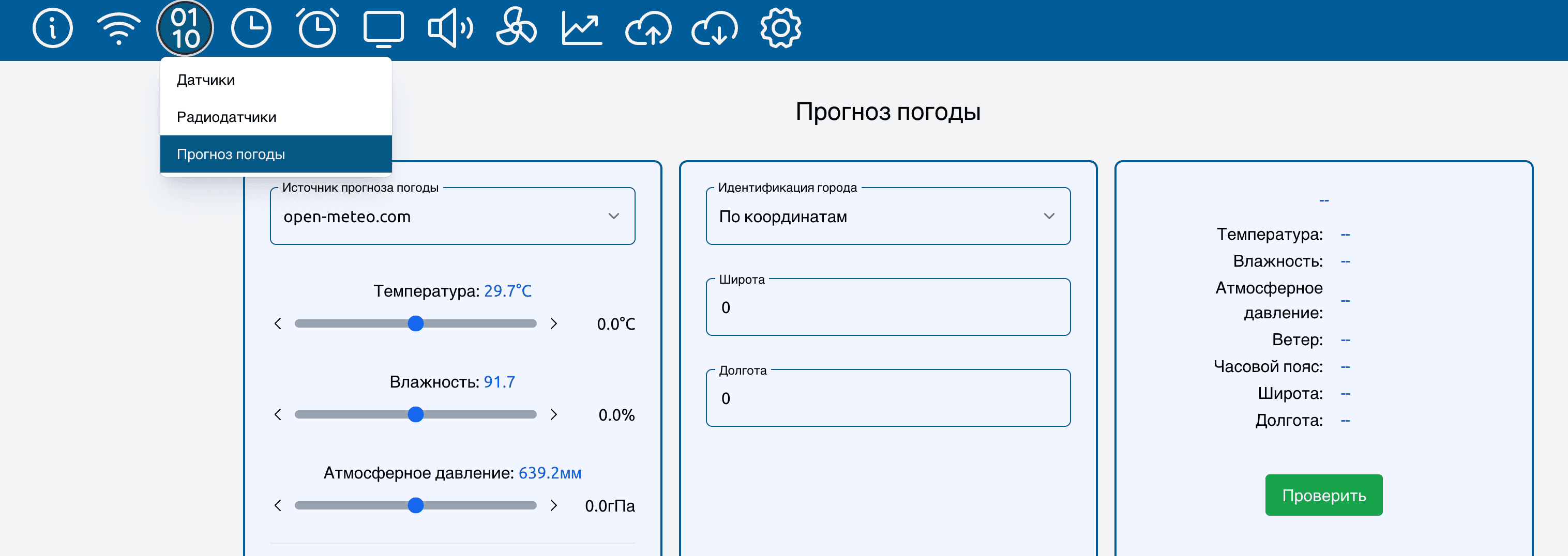Expand the city identification dropdown
The image size is (1568, 556).
pos(887,217)
